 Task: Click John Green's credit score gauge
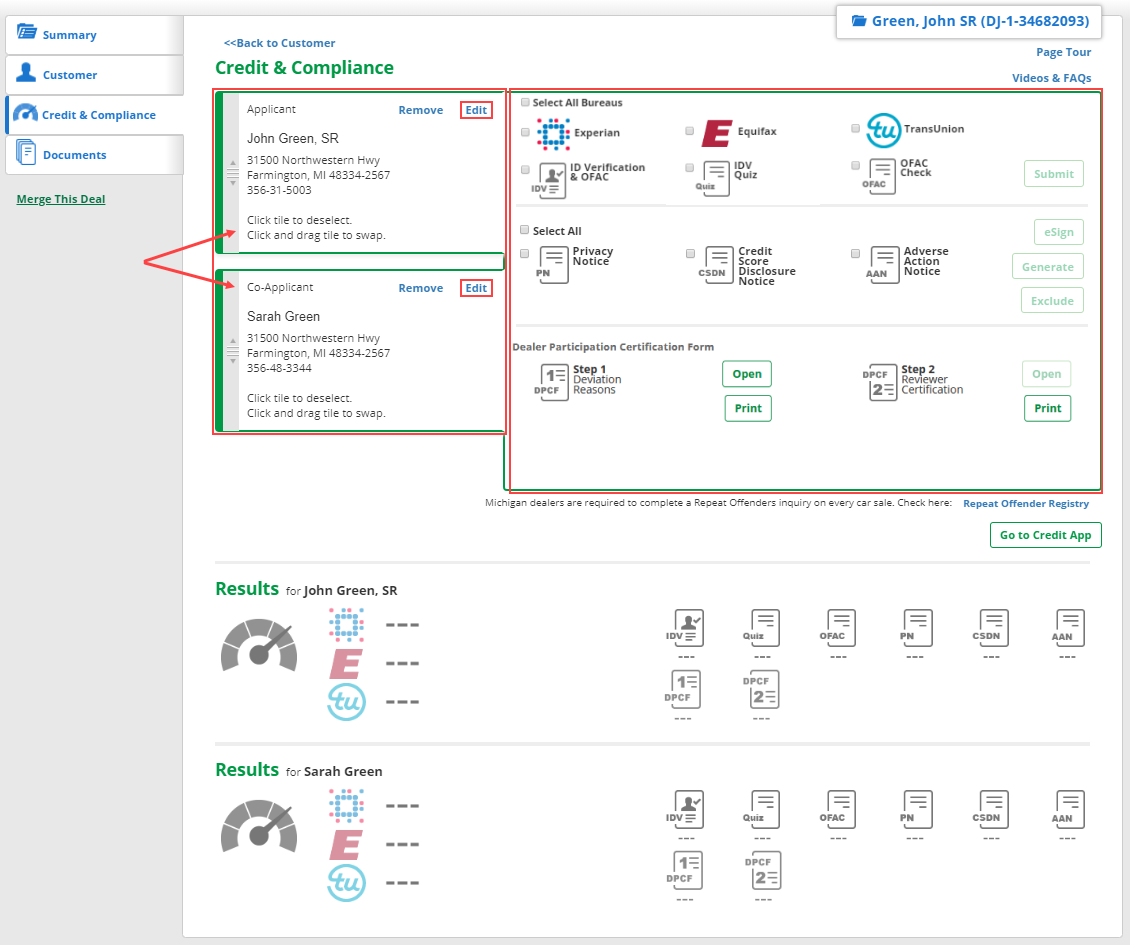pyautogui.click(x=259, y=645)
